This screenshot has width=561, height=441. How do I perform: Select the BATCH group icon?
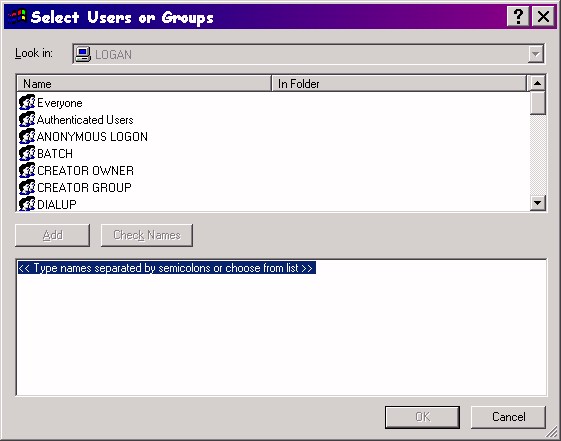[x=27, y=153]
